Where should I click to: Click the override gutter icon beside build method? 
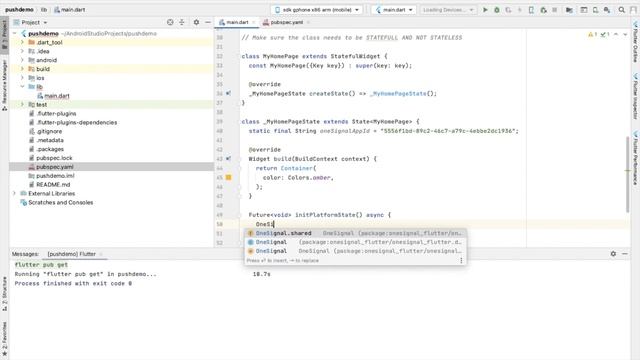click(229, 159)
